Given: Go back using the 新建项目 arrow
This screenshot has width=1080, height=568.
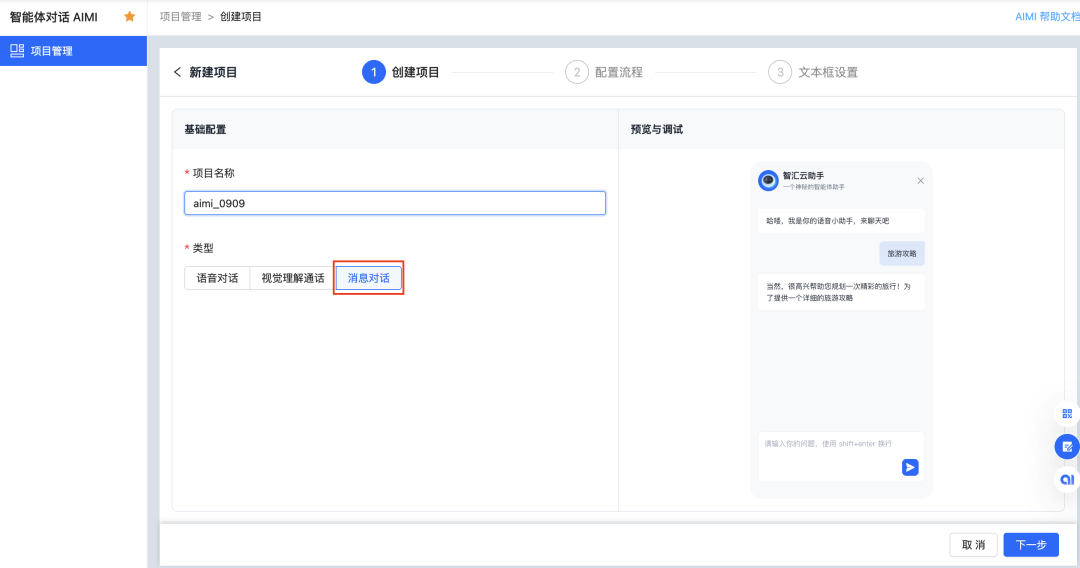Looking at the screenshot, I should tap(177, 72).
